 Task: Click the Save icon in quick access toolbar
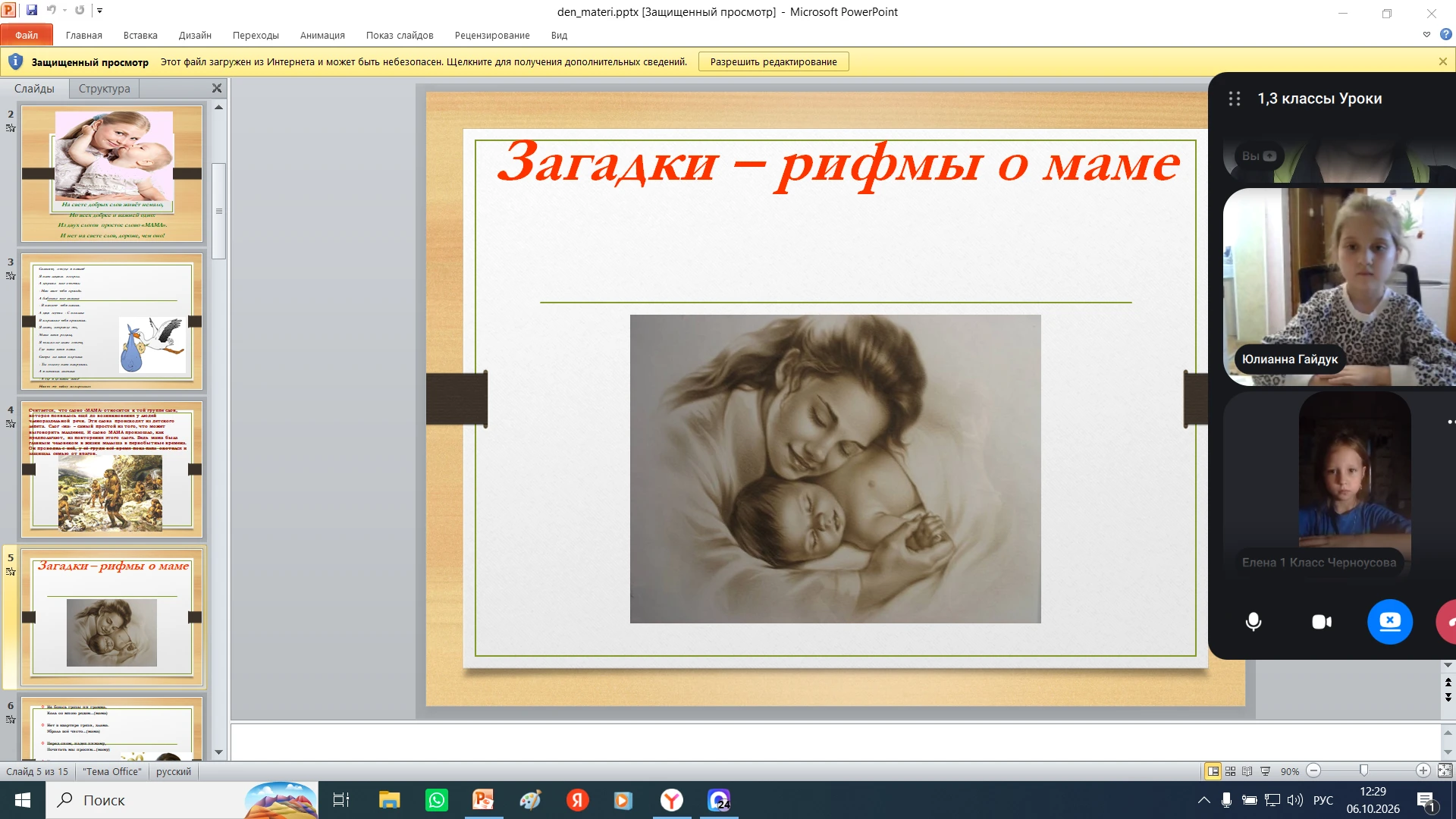32,11
